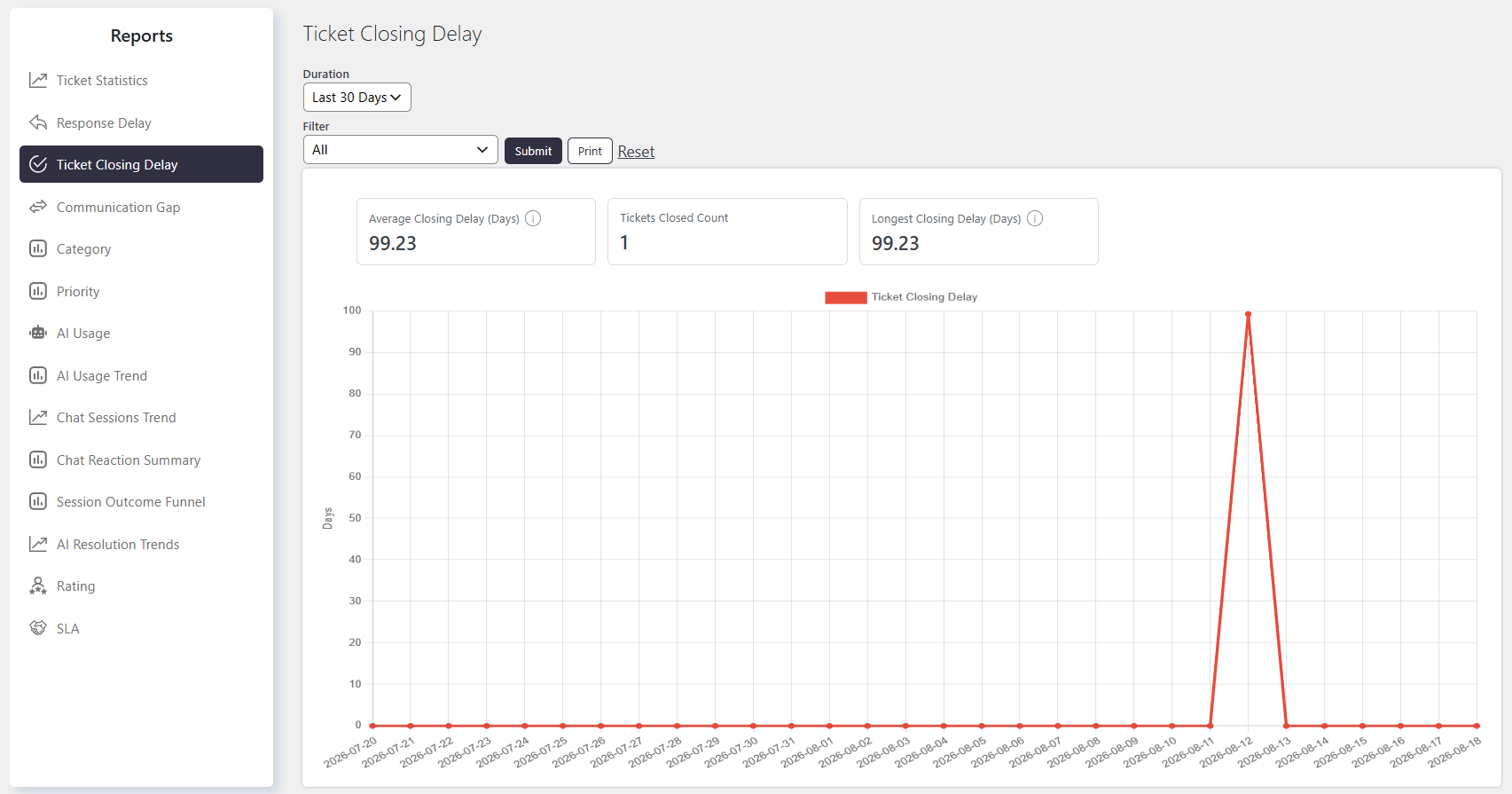Open the Session Outcome Funnel report
This screenshot has height=794, width=1512.
click(x=141, y=501)
